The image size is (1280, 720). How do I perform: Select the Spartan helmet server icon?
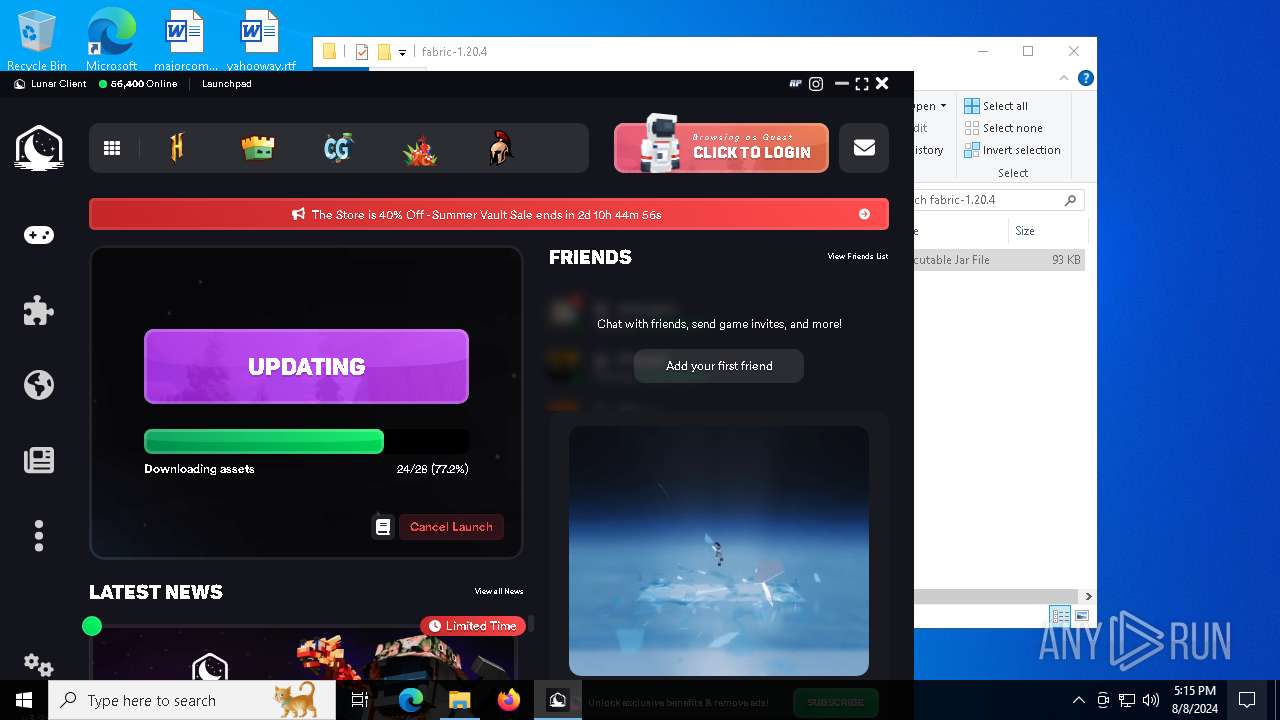point(501,149)
